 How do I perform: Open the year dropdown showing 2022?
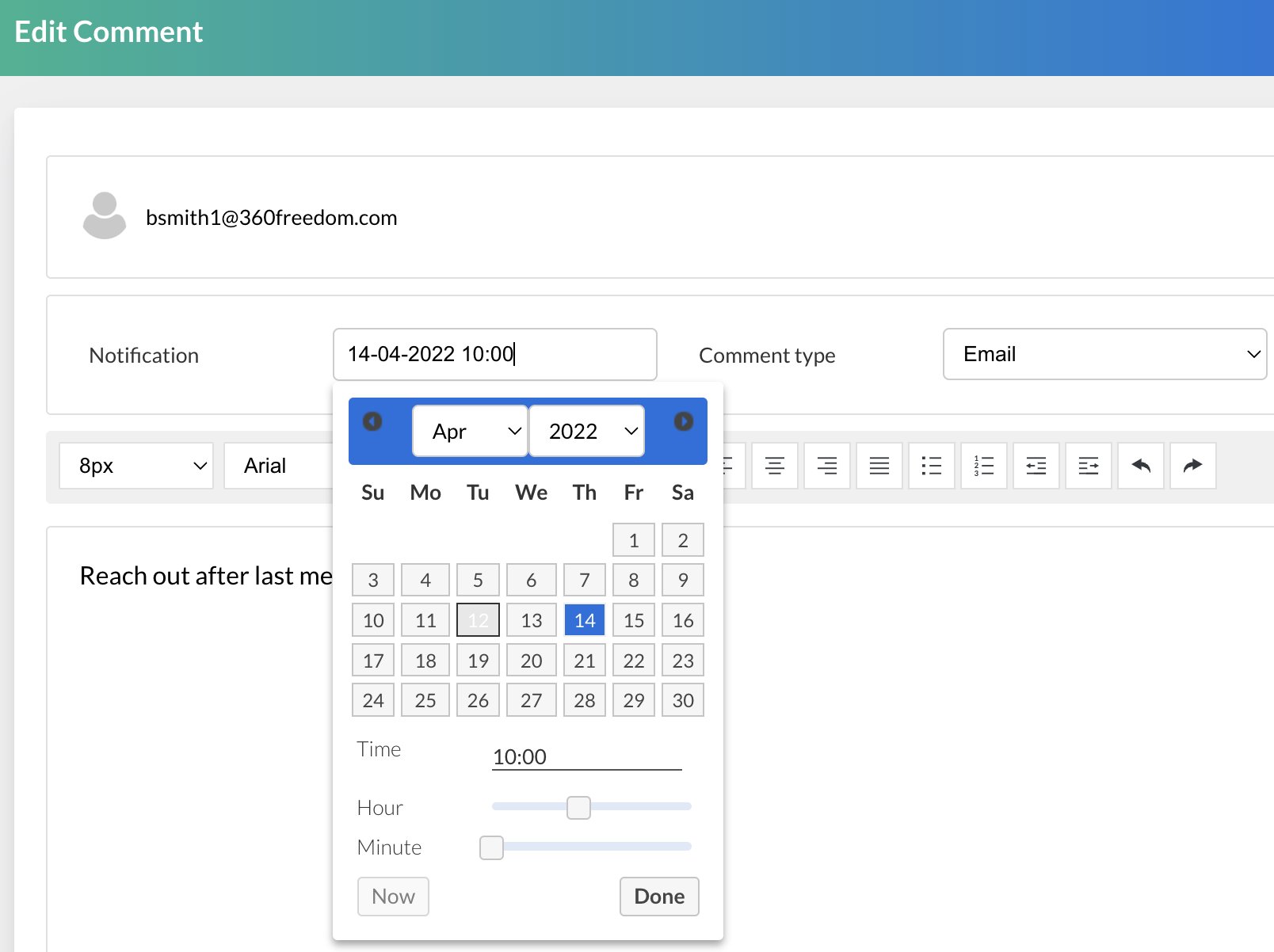(x=586, y=431)
